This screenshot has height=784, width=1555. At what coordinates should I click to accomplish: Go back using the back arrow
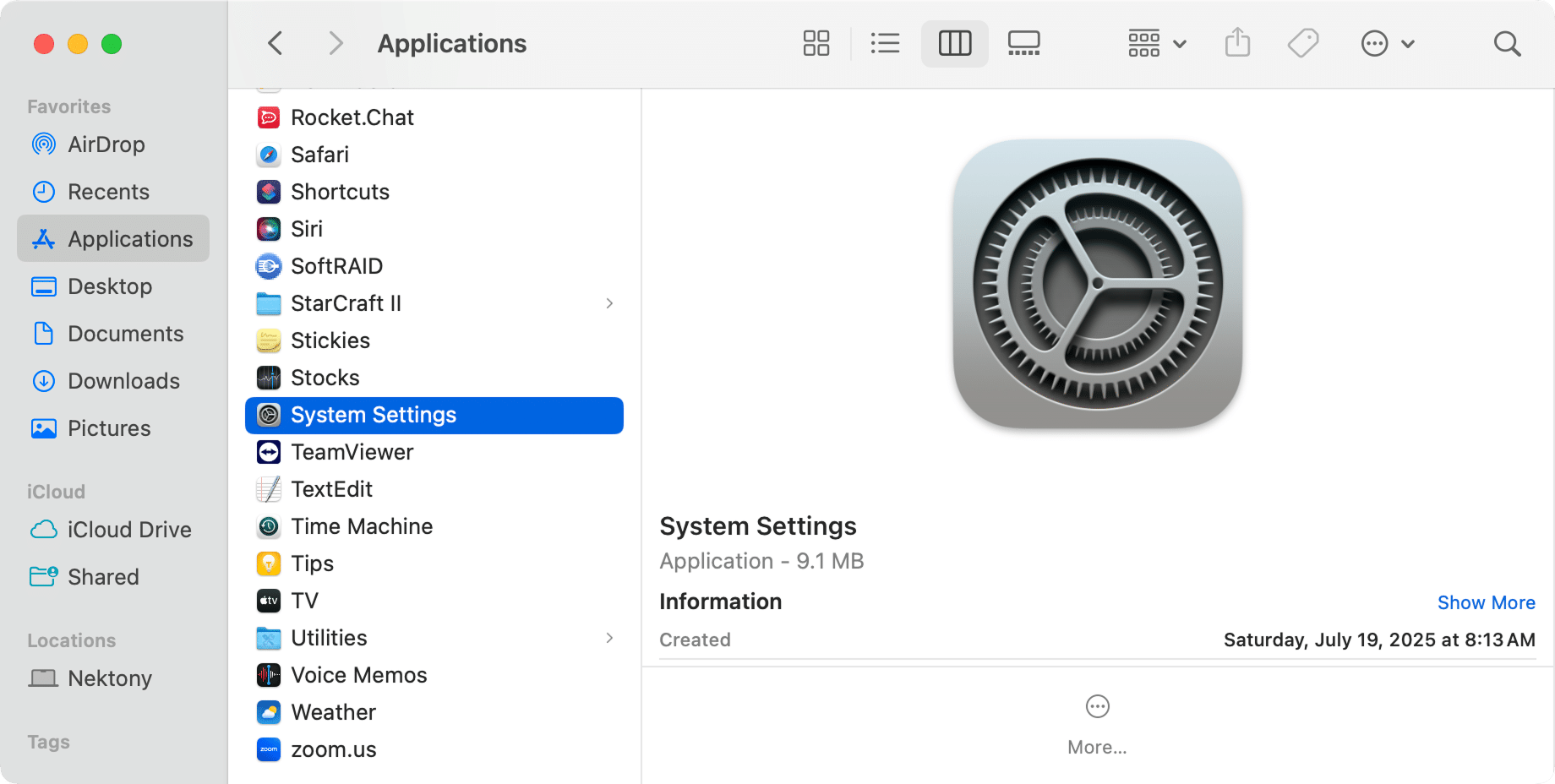click(276, 43)
